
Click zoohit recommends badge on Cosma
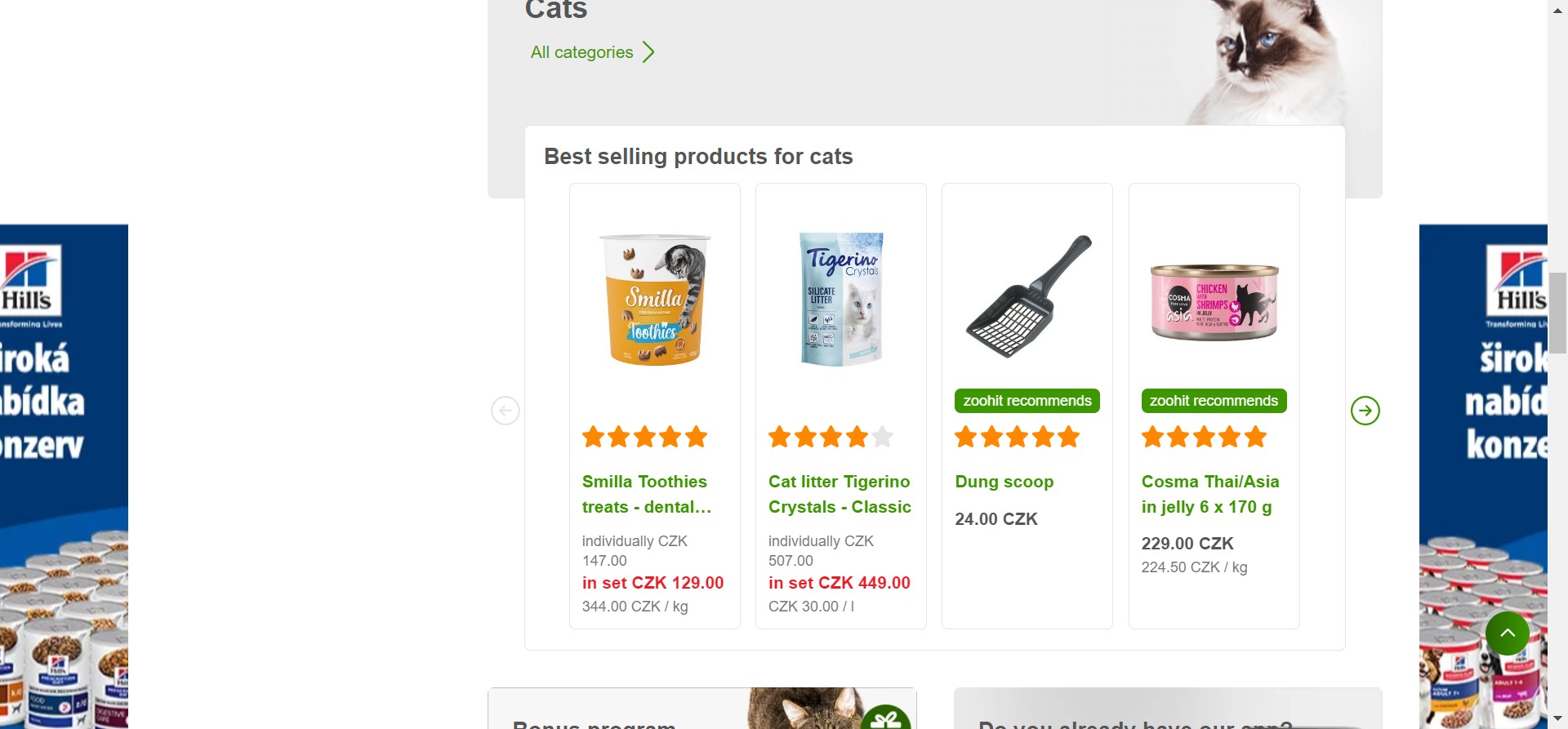click(x=1213, y=401)
